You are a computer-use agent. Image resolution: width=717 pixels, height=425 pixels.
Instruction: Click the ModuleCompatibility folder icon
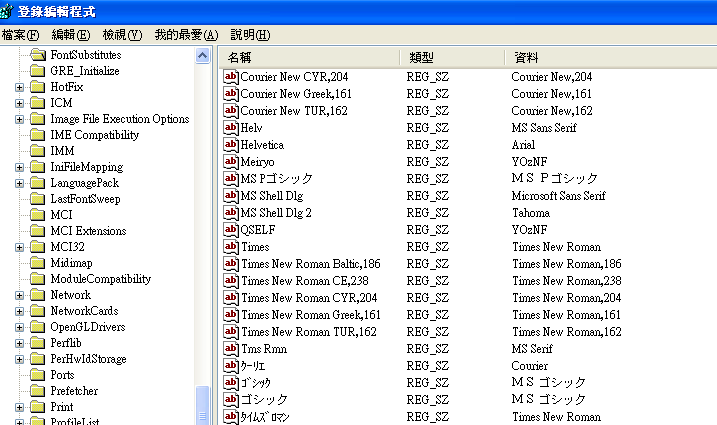pyautogui.click(x=37, y=279)
